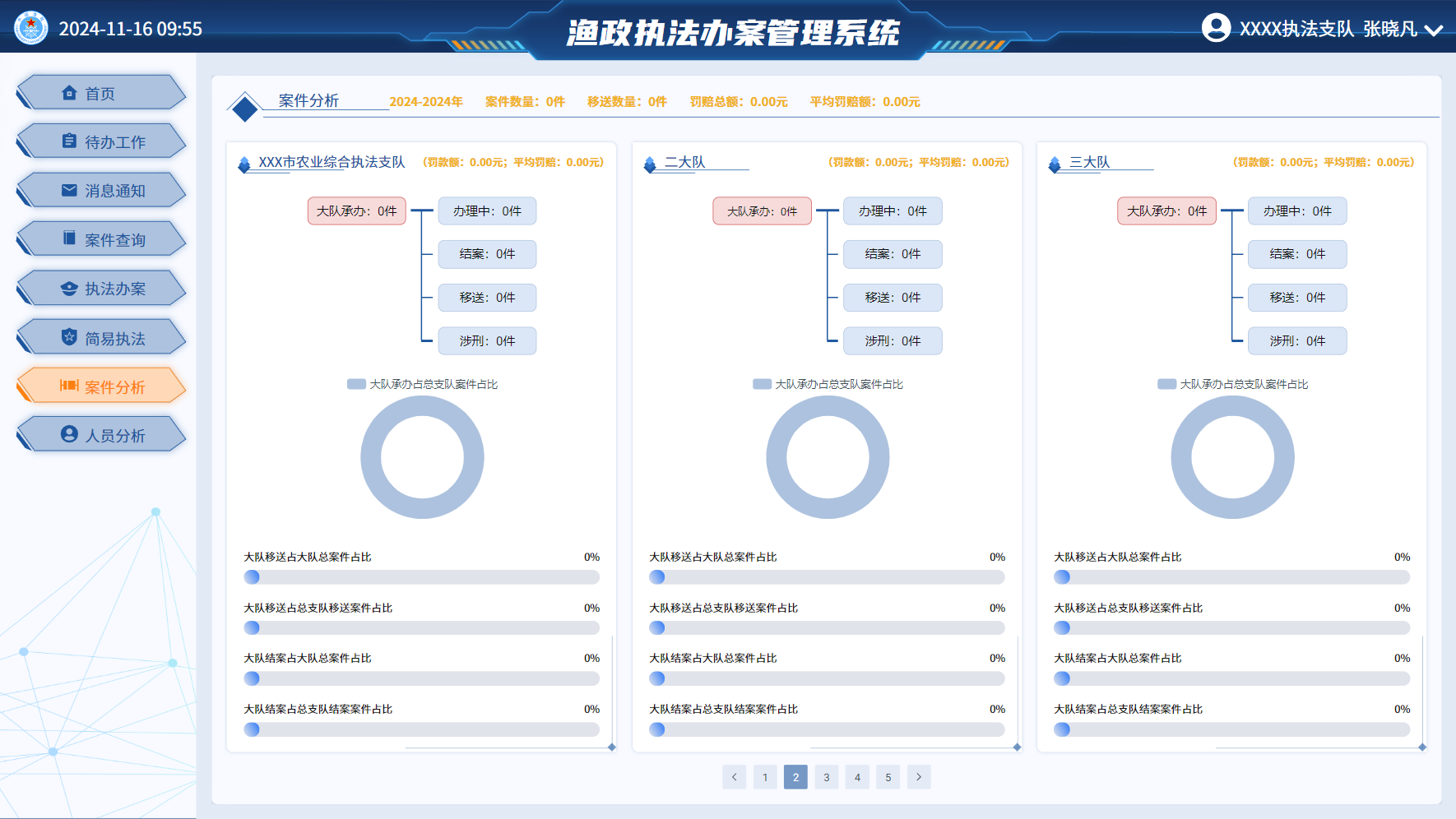Click the home icon beside 首页
The height and width of the screenshot is (819, 1456).
tap(70, 93)
